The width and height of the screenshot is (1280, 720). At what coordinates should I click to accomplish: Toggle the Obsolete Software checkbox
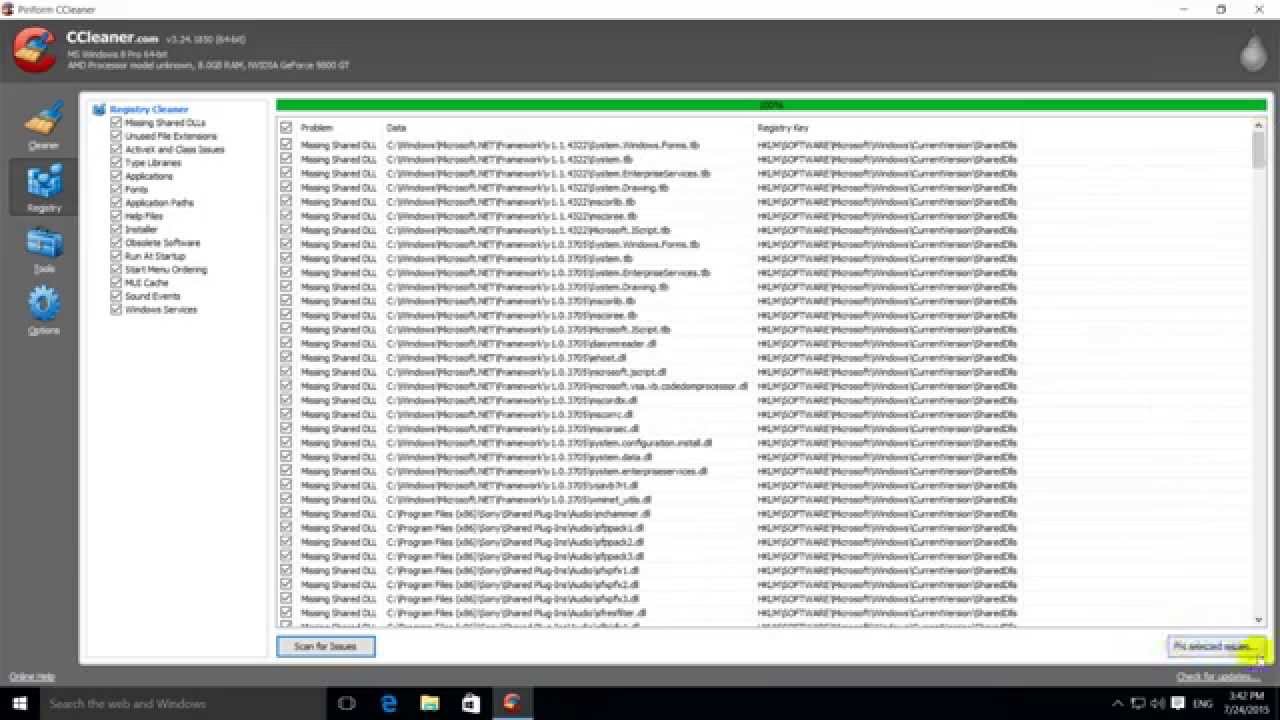click(x=116, y=243)
